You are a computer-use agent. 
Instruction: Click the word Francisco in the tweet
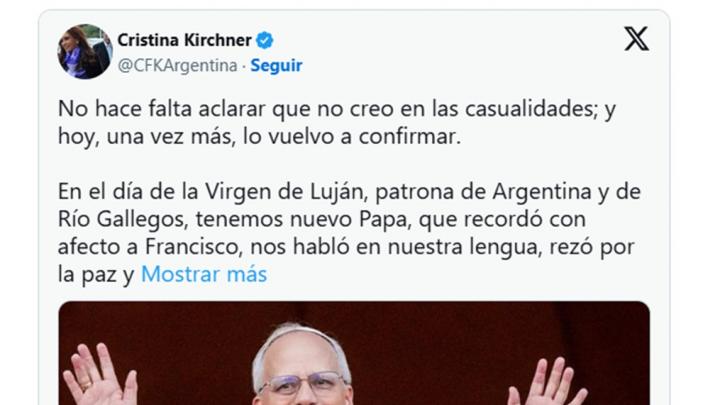click(193, 247)
